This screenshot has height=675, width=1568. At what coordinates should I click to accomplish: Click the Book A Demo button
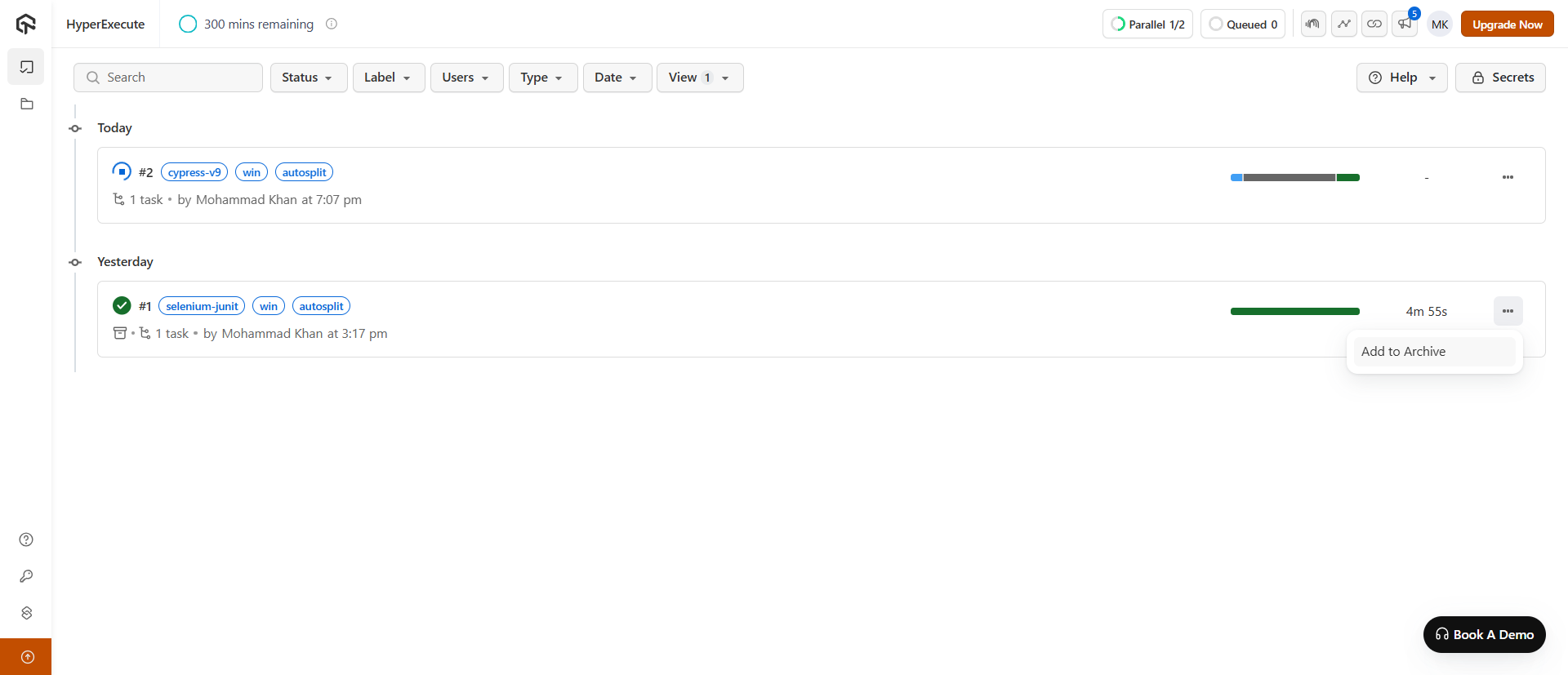[1484, 634]
